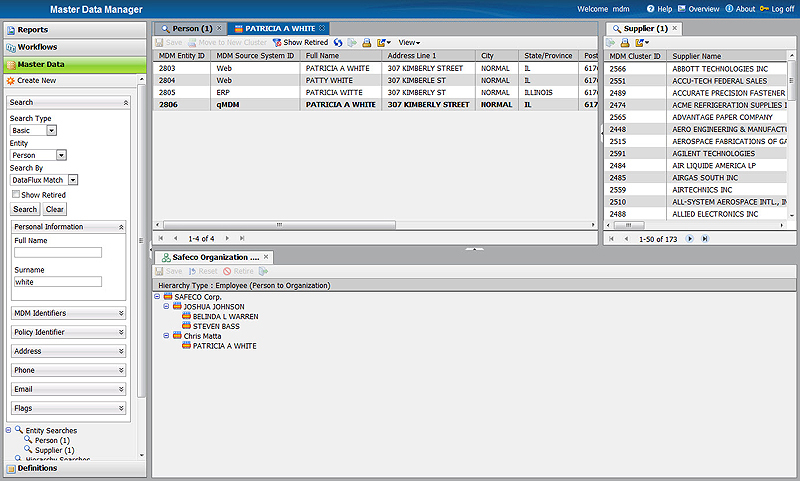Open the View menu in toolbar

tap(409, 43)
